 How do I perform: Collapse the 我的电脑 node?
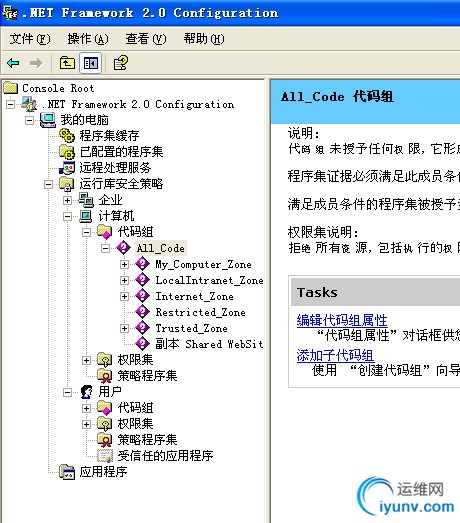tap(29, 120)
